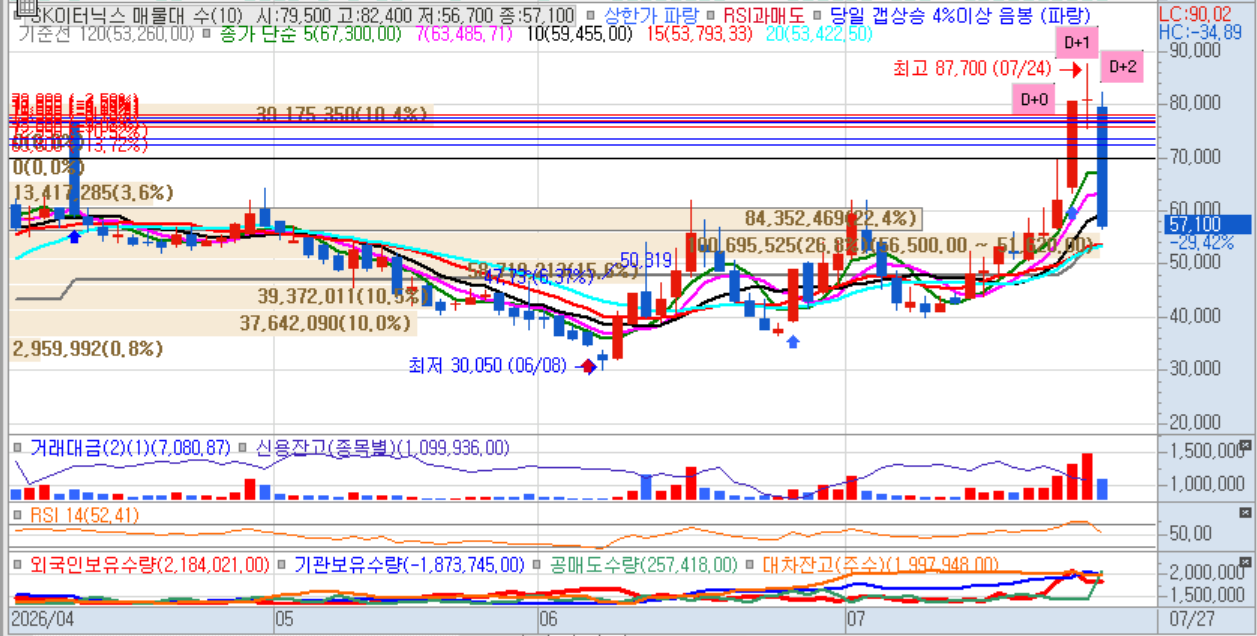Click the 37,642,090(10,0%) volume profile label
Viewport: 1257px width, 636px height.
326,324
